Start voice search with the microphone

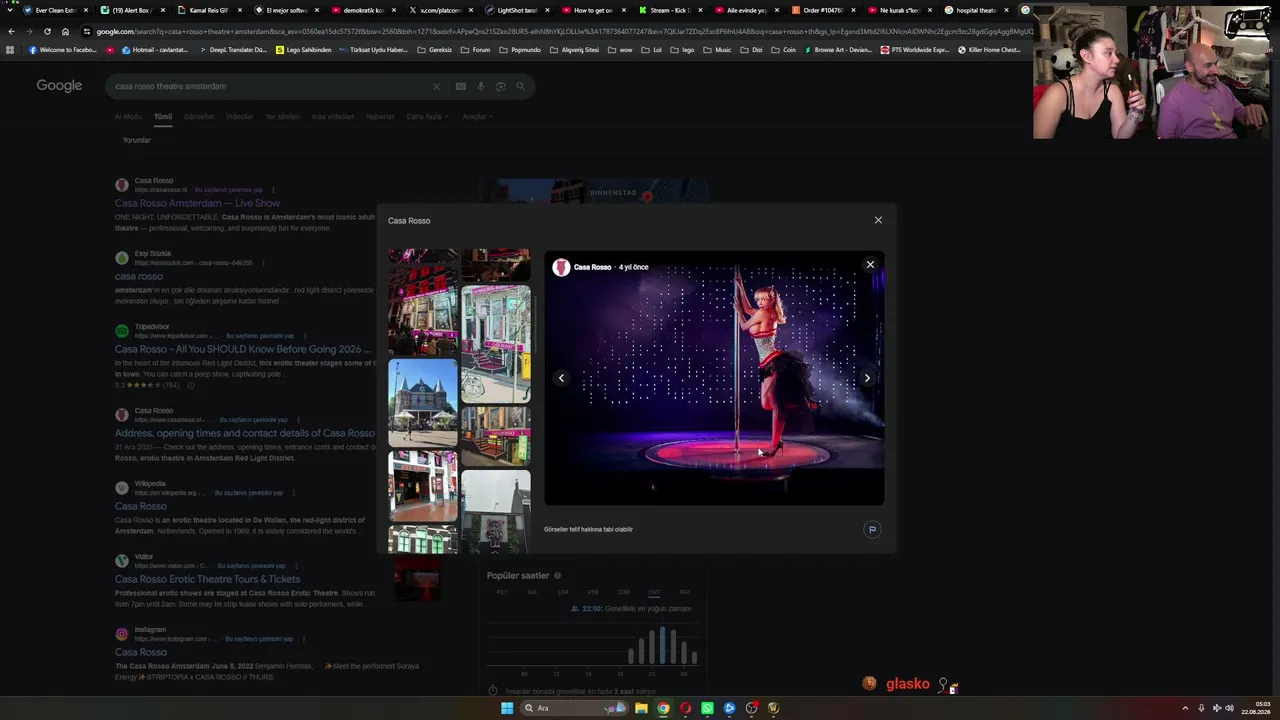click(481, 86)
